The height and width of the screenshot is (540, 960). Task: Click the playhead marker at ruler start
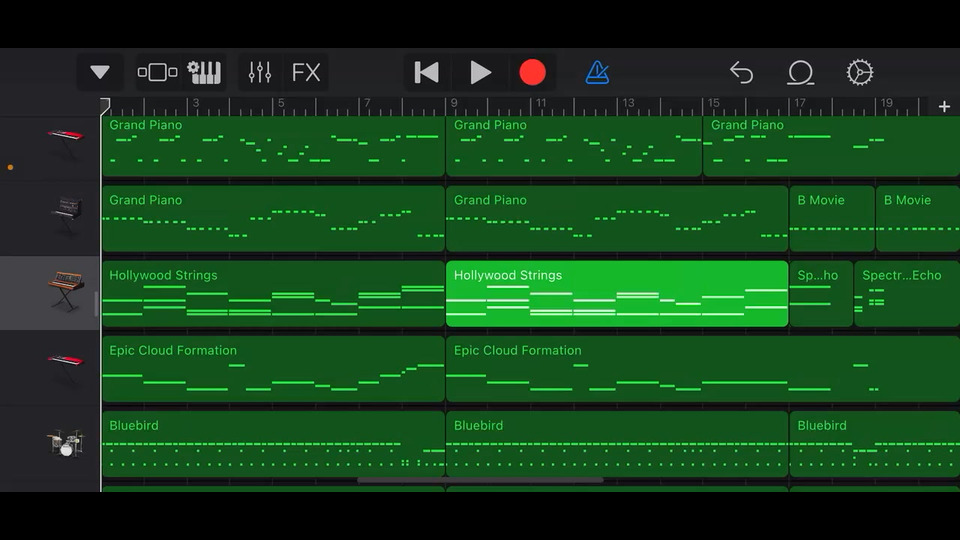tap(105, 105)
